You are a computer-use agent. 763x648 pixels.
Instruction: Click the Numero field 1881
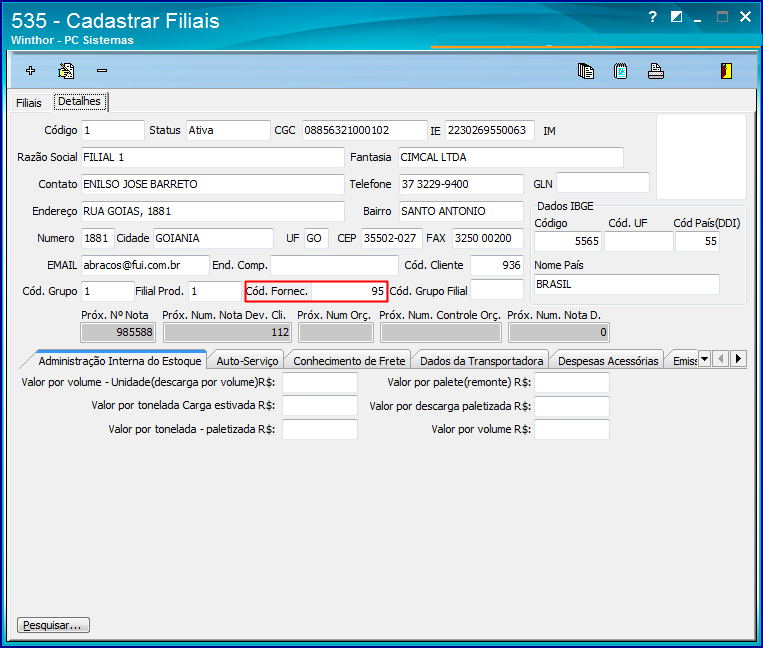coord(98,238)
